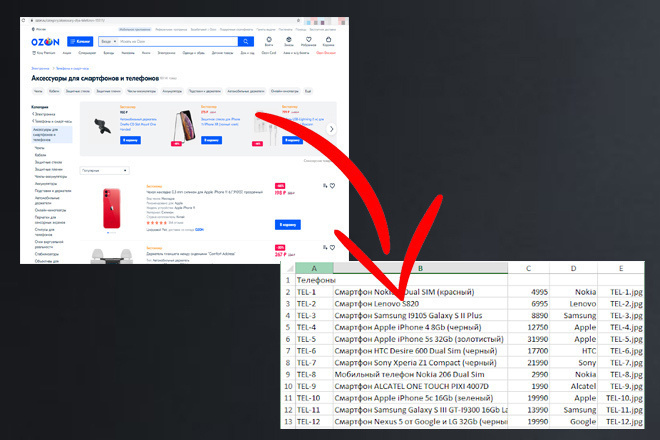Select Excel column B header

[420, 268]
